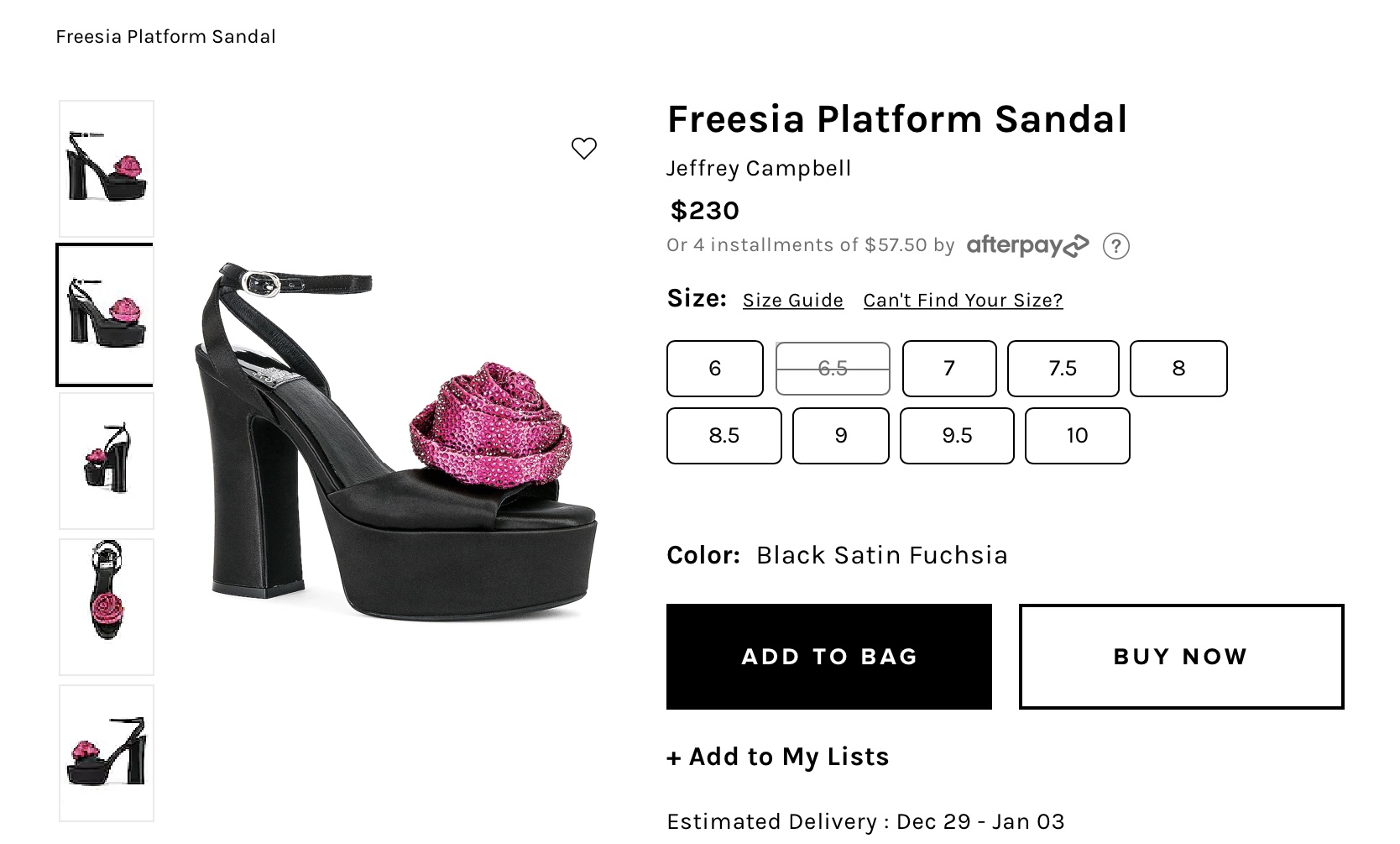Pick size 9
The image size is (1400, 844).
tap(840, 436)
